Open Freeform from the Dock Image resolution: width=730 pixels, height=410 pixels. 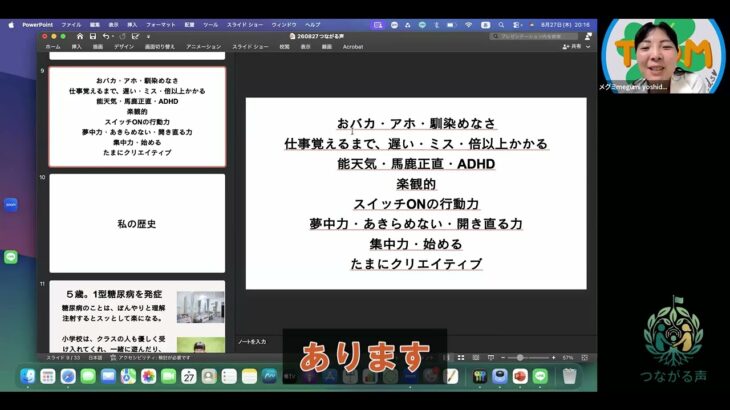pyautogui.click(x=270, y=376)
